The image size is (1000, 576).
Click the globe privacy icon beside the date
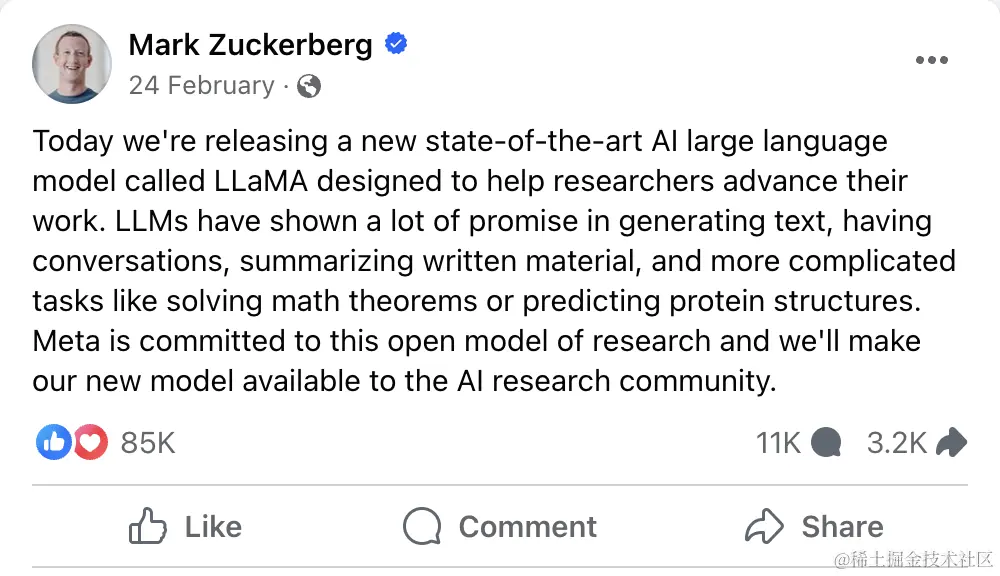pyautogui.click(x=308, y=86)
